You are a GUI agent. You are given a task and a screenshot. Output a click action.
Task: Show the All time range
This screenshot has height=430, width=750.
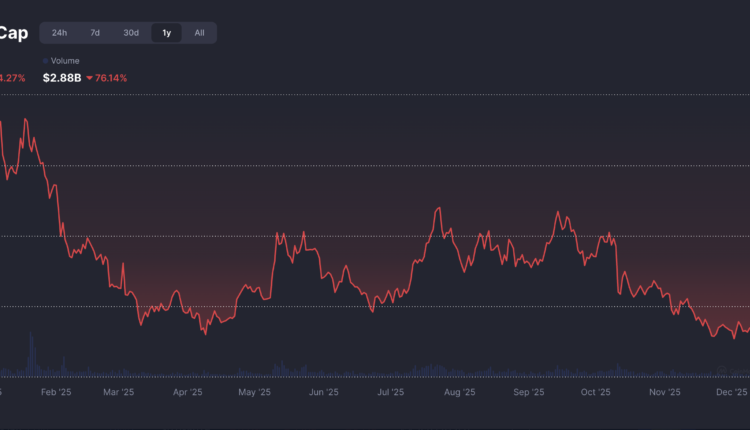coord(200,33)
